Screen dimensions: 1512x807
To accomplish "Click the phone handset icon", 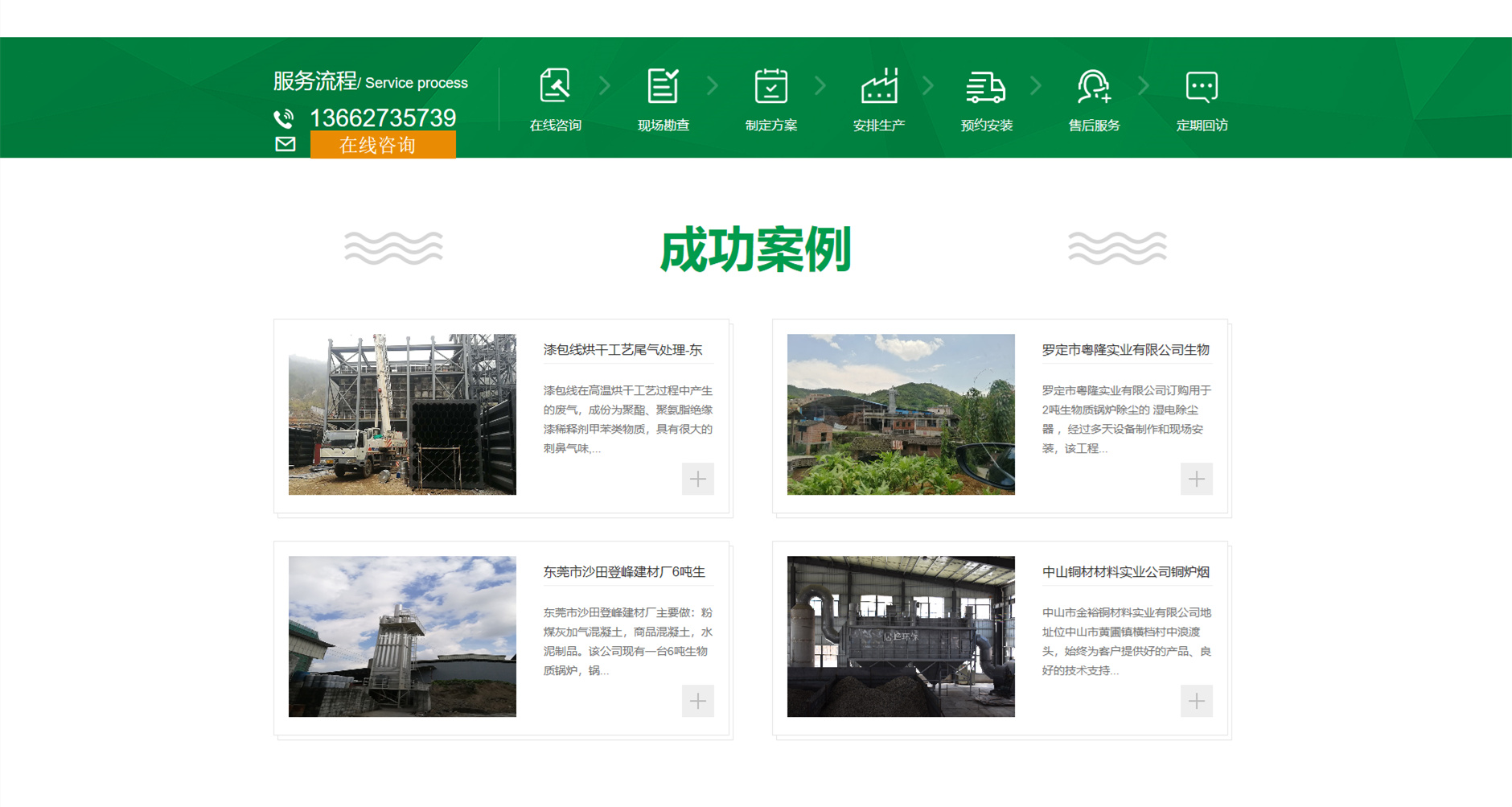I will 284,119.
